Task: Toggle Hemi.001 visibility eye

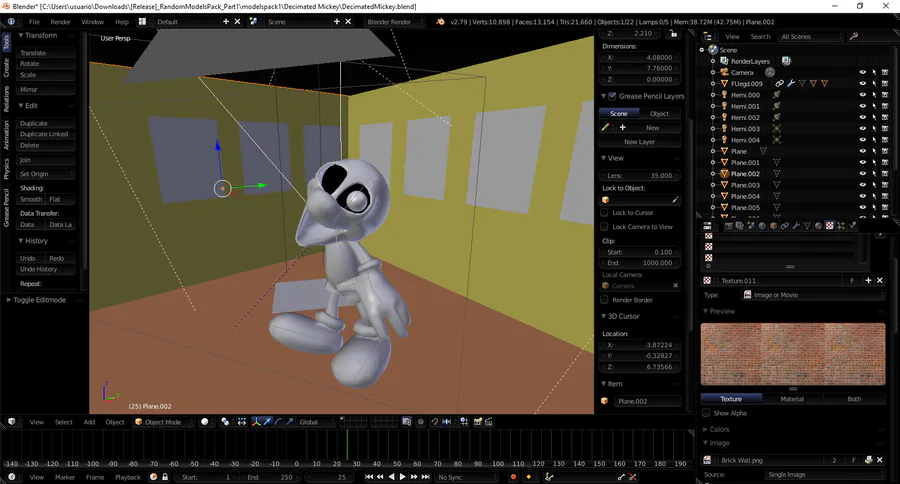Action: click(863, 106)
